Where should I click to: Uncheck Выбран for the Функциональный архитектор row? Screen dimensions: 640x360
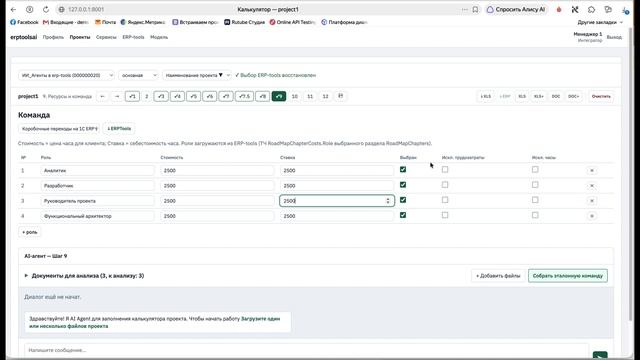403,215
